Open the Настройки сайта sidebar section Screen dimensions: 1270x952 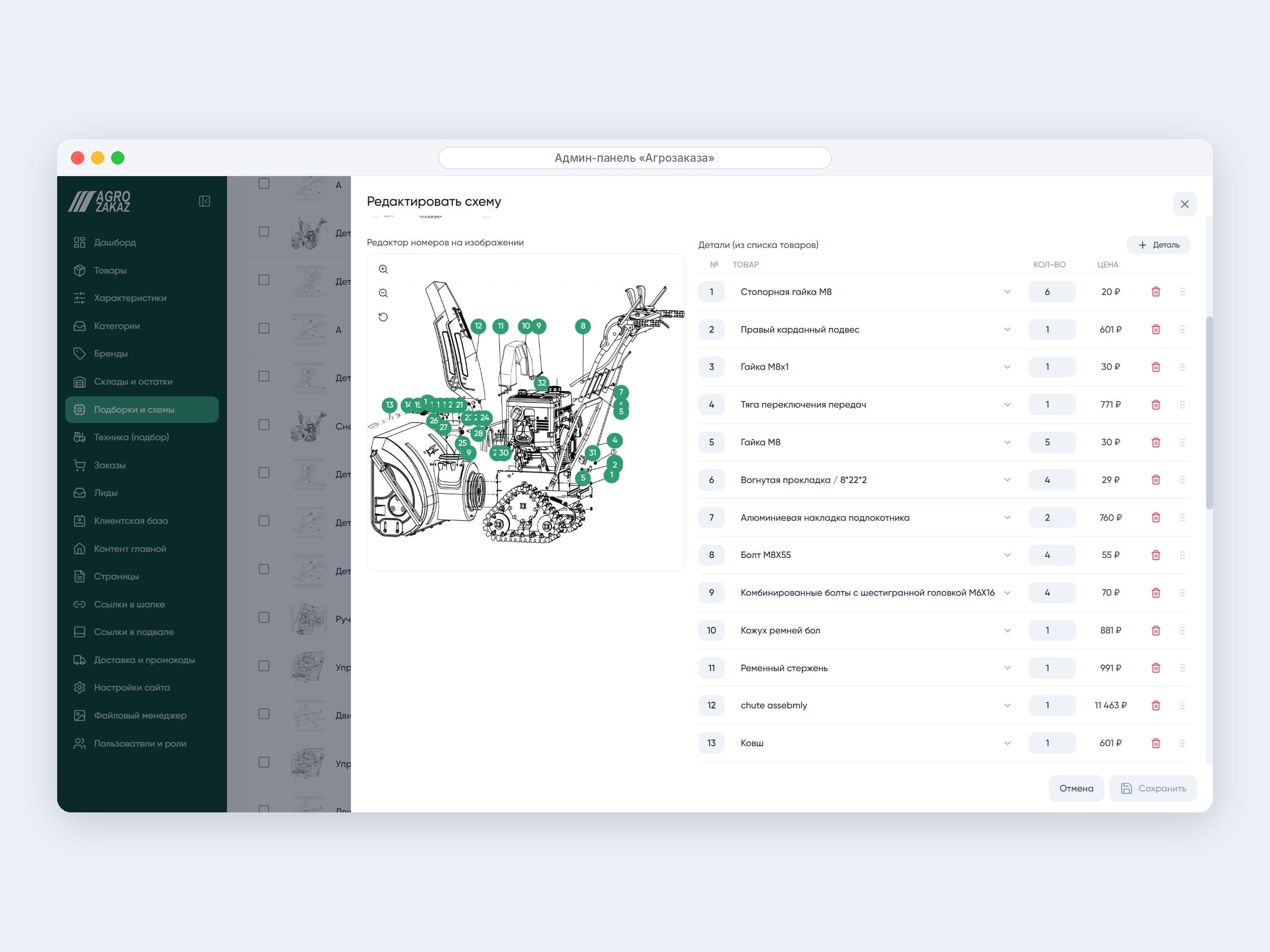142,688
